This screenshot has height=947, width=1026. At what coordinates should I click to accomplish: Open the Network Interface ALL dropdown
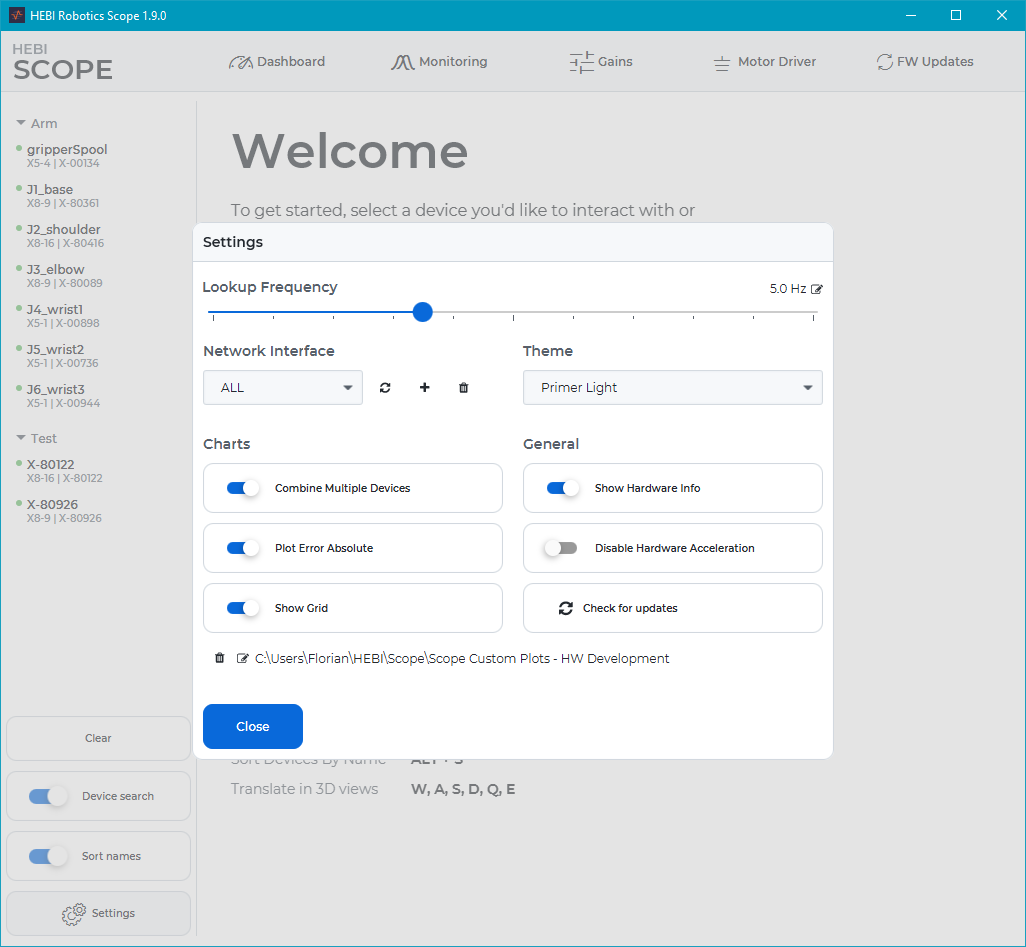pyautogui.click(x=283, y=388)
